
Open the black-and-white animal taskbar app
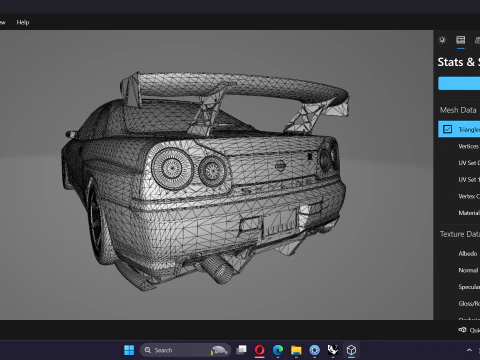click(x=333, y=350)
